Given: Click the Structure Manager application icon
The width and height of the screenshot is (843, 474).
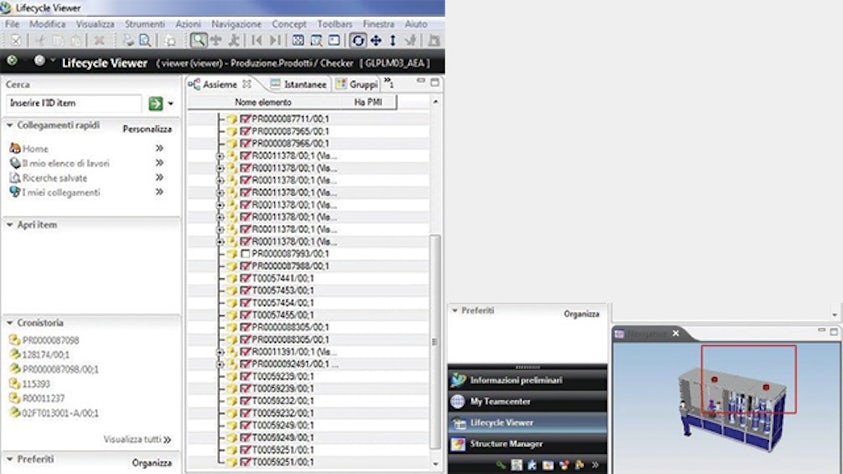Looking at the screenshot, I should (x=458, y=444).
